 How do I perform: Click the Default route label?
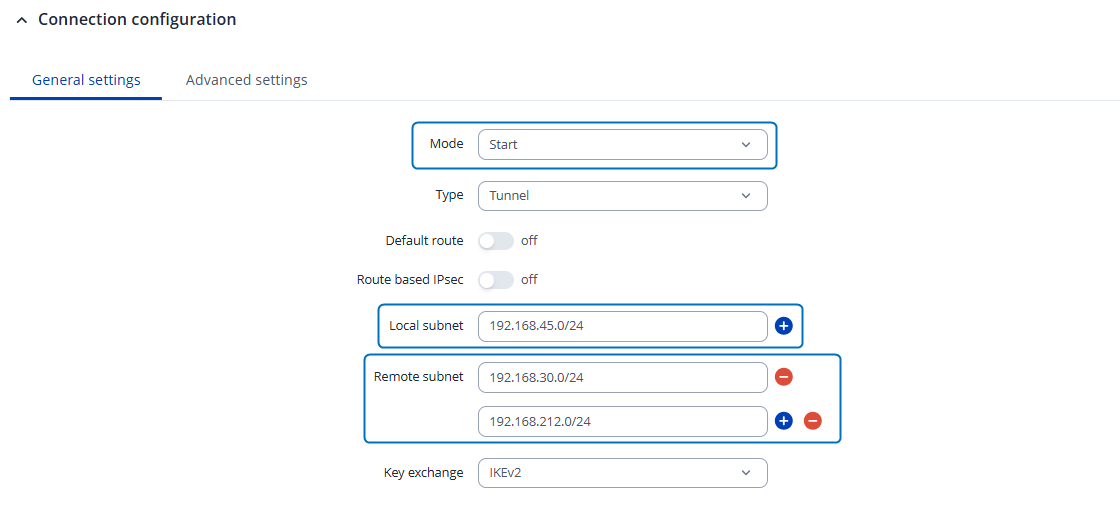[424, 241]
